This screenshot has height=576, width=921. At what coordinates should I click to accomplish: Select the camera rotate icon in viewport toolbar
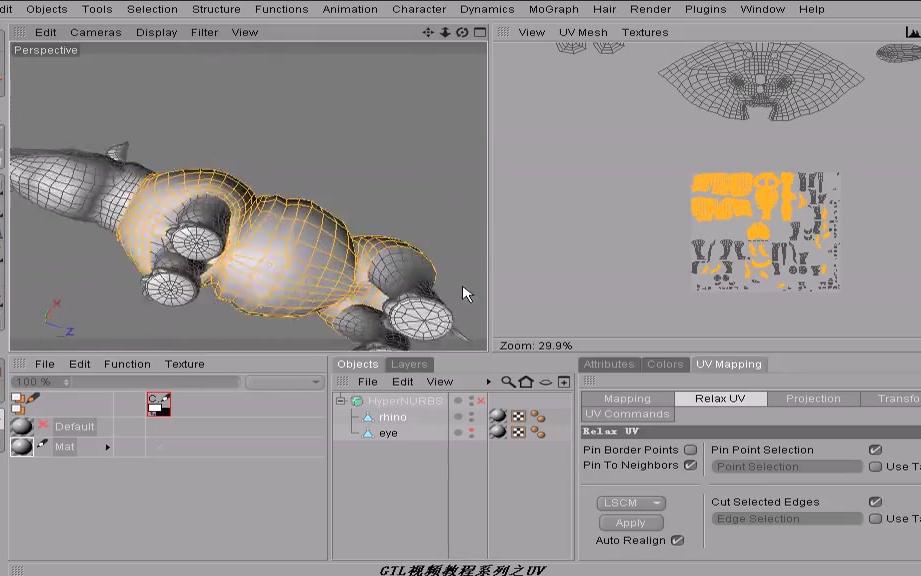tap(460, 32)
